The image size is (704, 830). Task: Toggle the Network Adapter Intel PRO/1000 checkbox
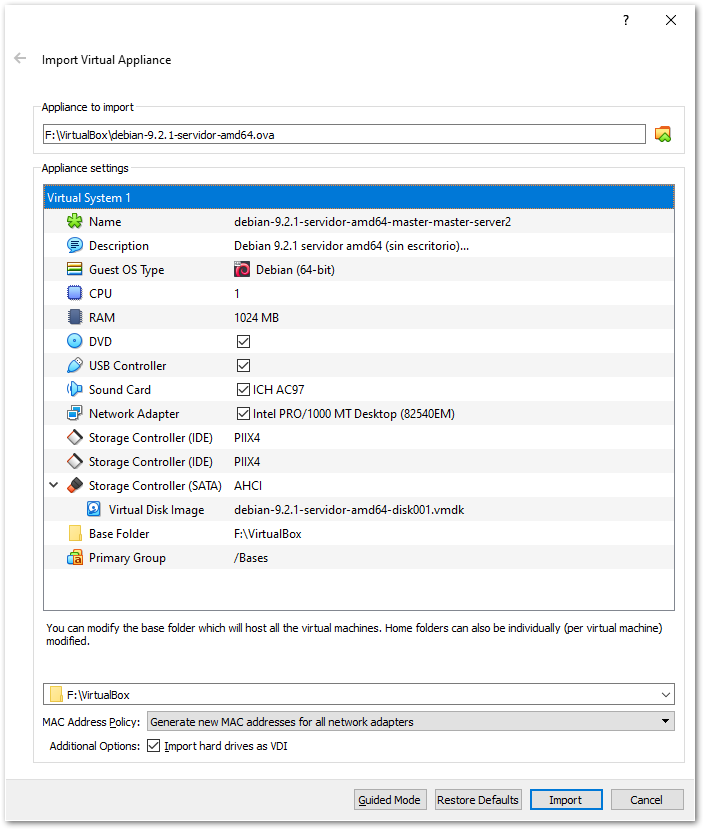point(243,413)
